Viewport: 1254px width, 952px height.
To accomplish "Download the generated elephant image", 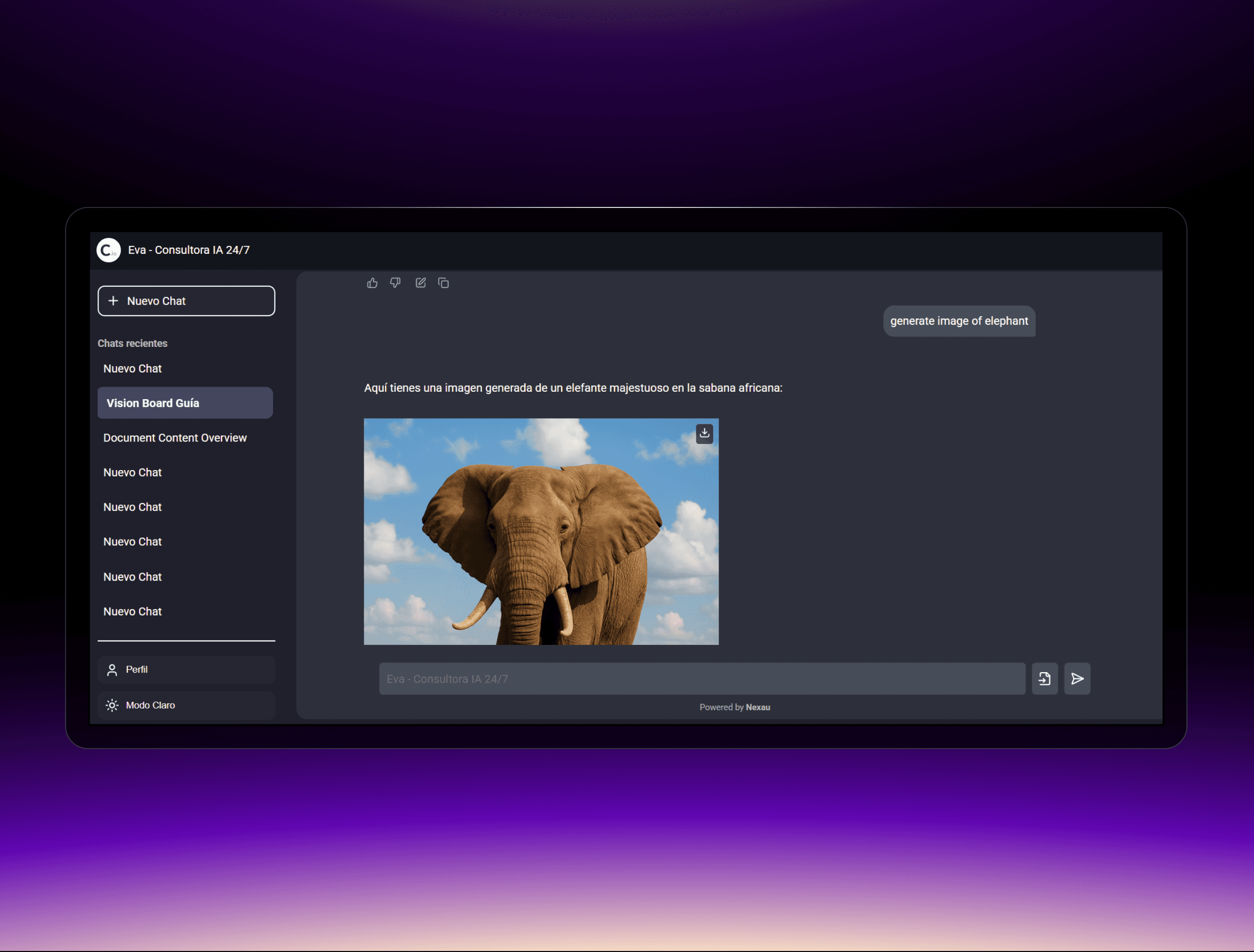I will coord(704,434).
